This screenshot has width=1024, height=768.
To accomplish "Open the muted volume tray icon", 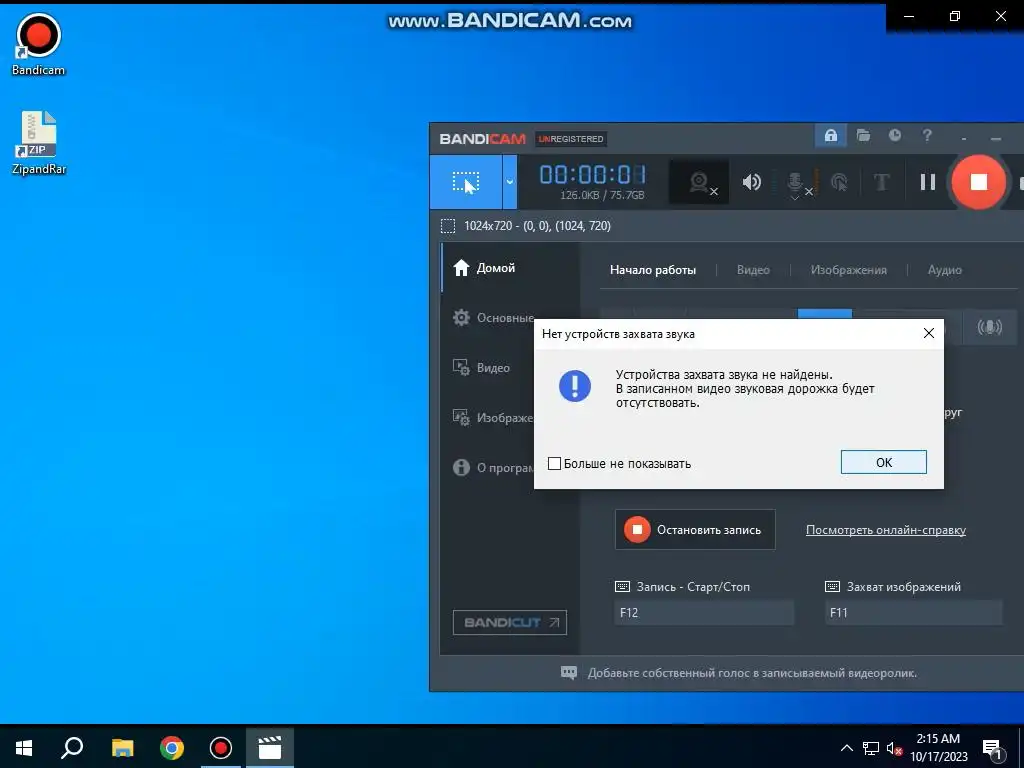I will pos(894,748).
